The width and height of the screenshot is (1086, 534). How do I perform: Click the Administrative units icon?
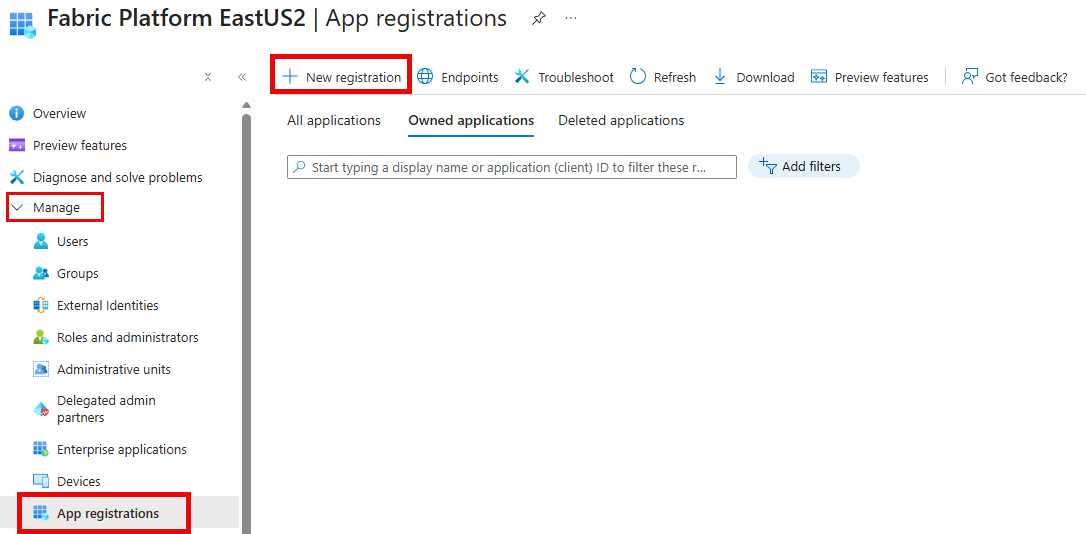click(x=41, y=369)
